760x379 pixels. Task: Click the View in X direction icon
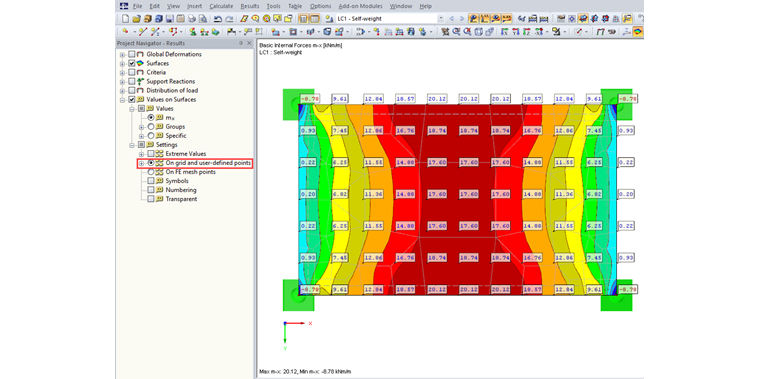pos(504,32)
